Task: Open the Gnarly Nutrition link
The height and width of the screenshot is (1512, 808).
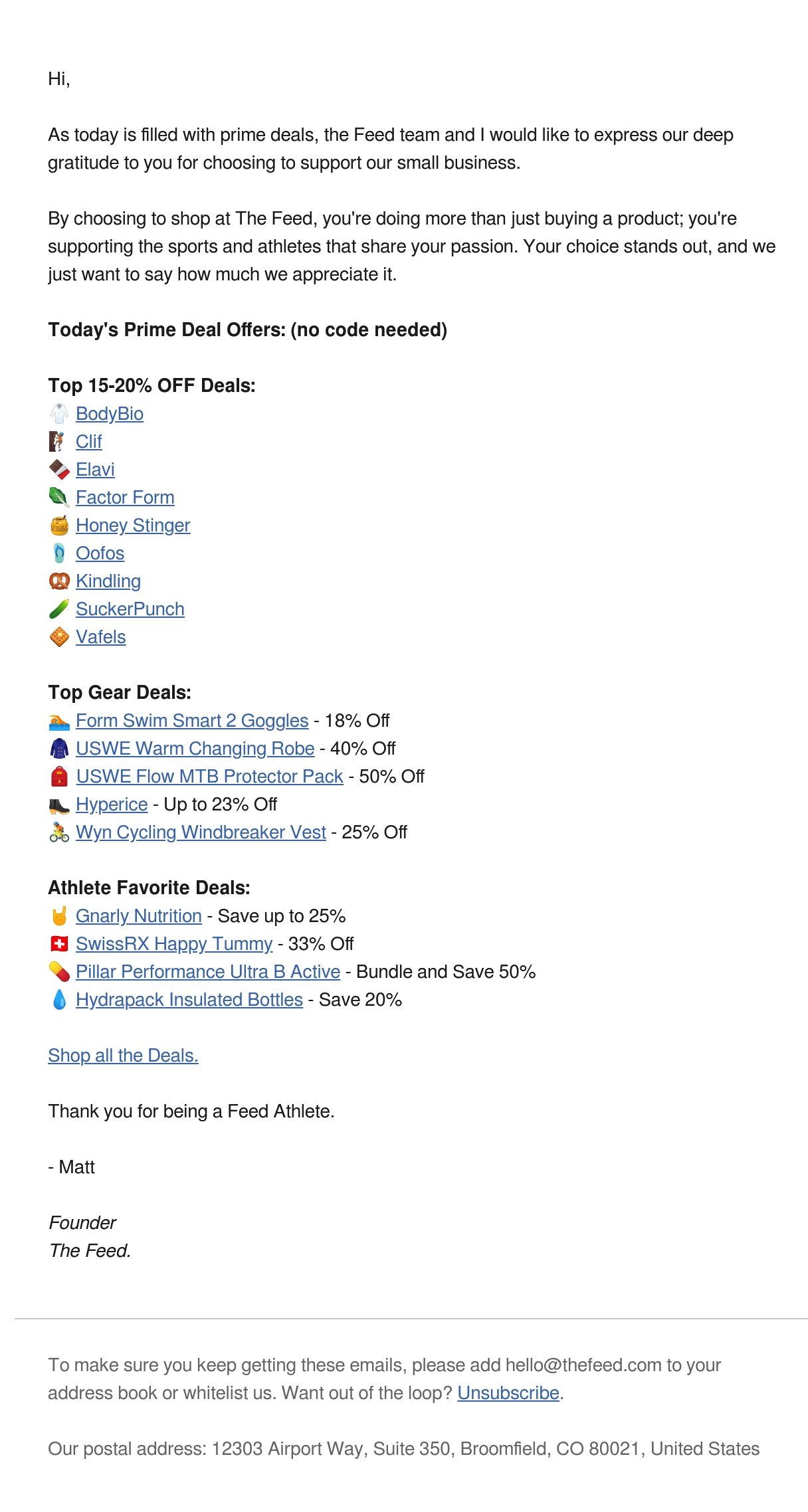Action: (138, 916)
